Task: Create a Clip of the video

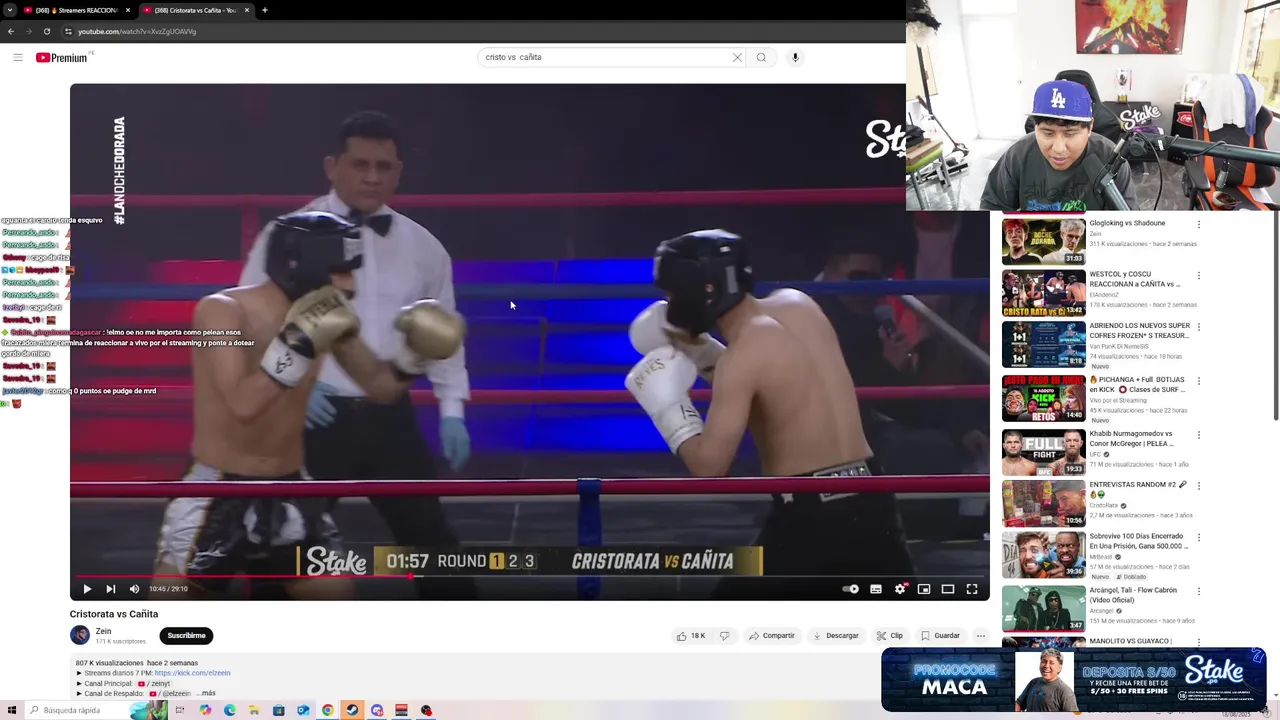Action: tap(890, 636)
